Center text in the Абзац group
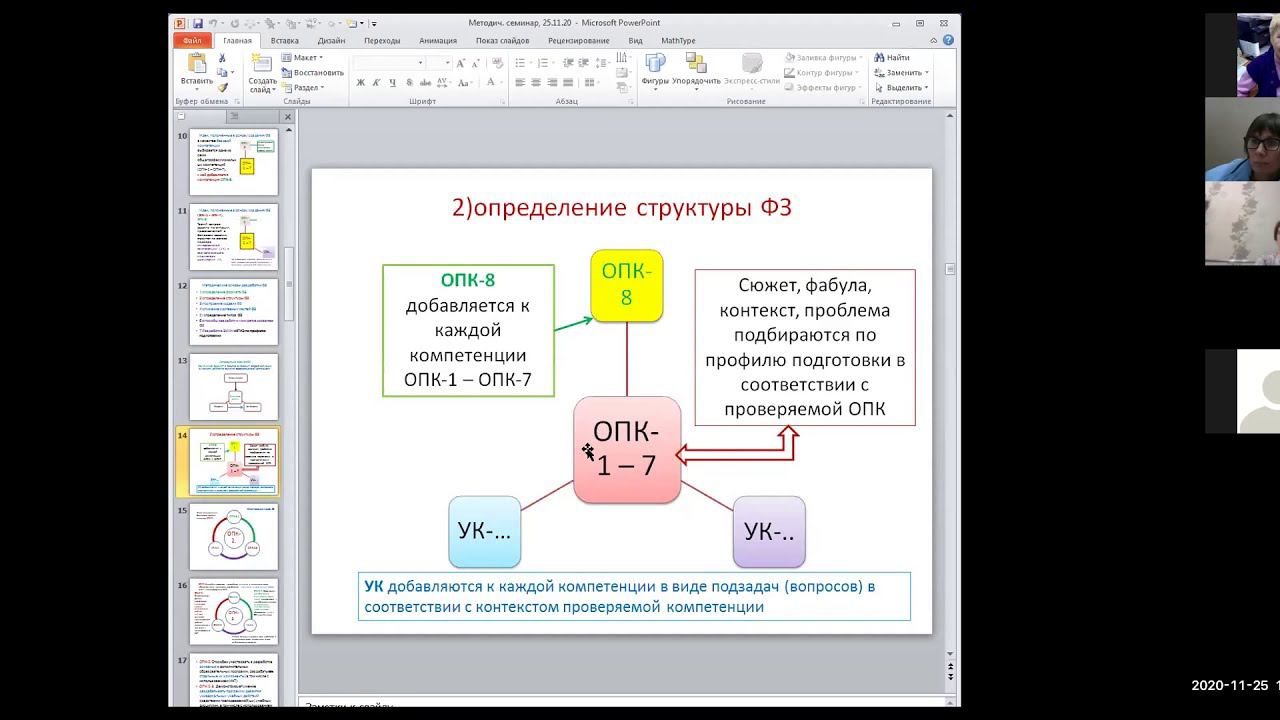Image resolution: width=1280 pixels, height=720 pixels. 536,83
